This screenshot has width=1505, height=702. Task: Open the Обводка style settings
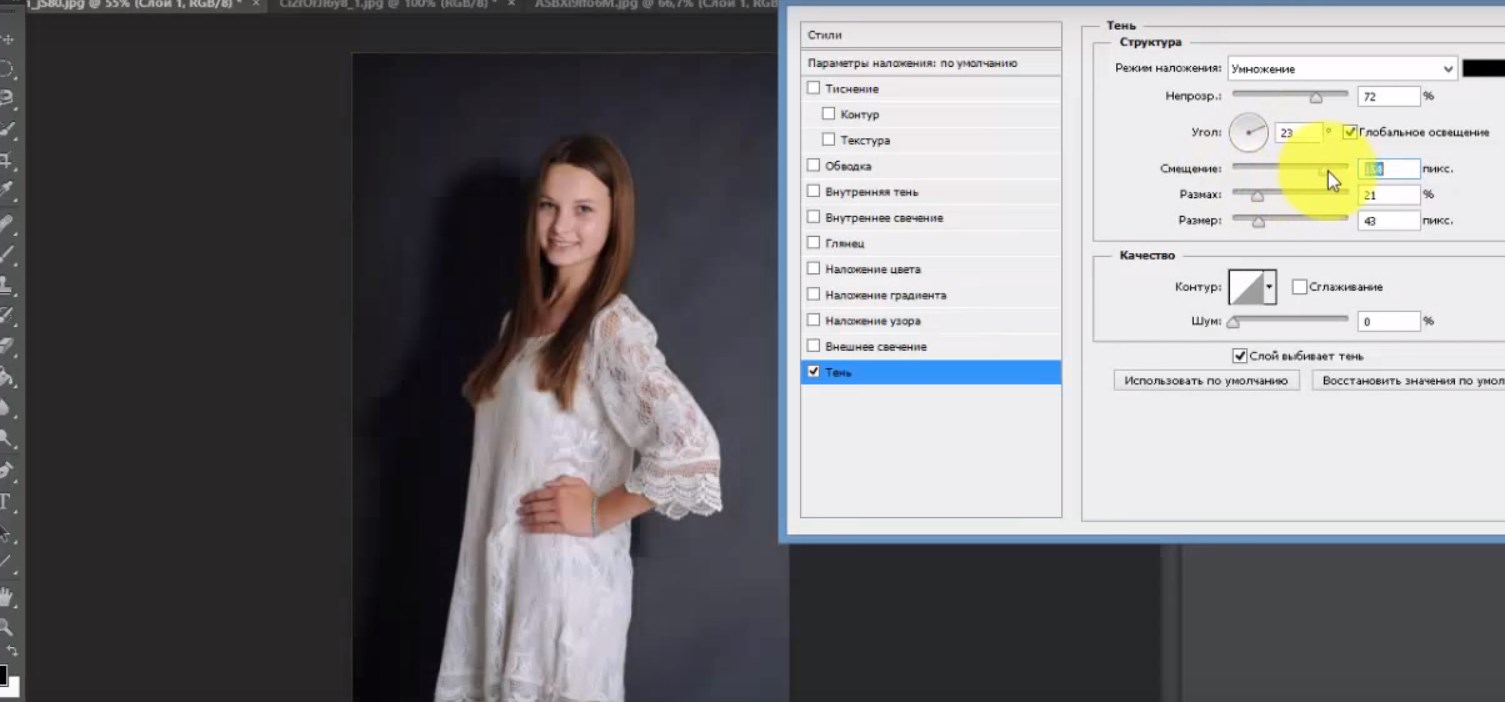tap(848, 166)
